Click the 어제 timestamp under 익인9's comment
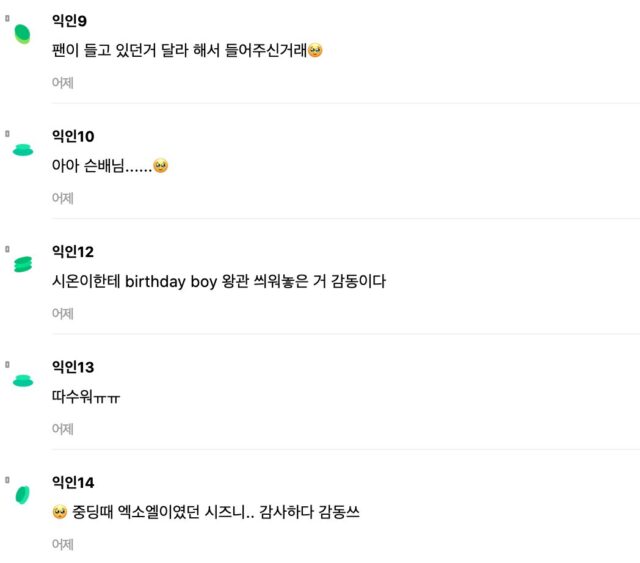The width and height of the screenshot is (640, 563). 63,83
